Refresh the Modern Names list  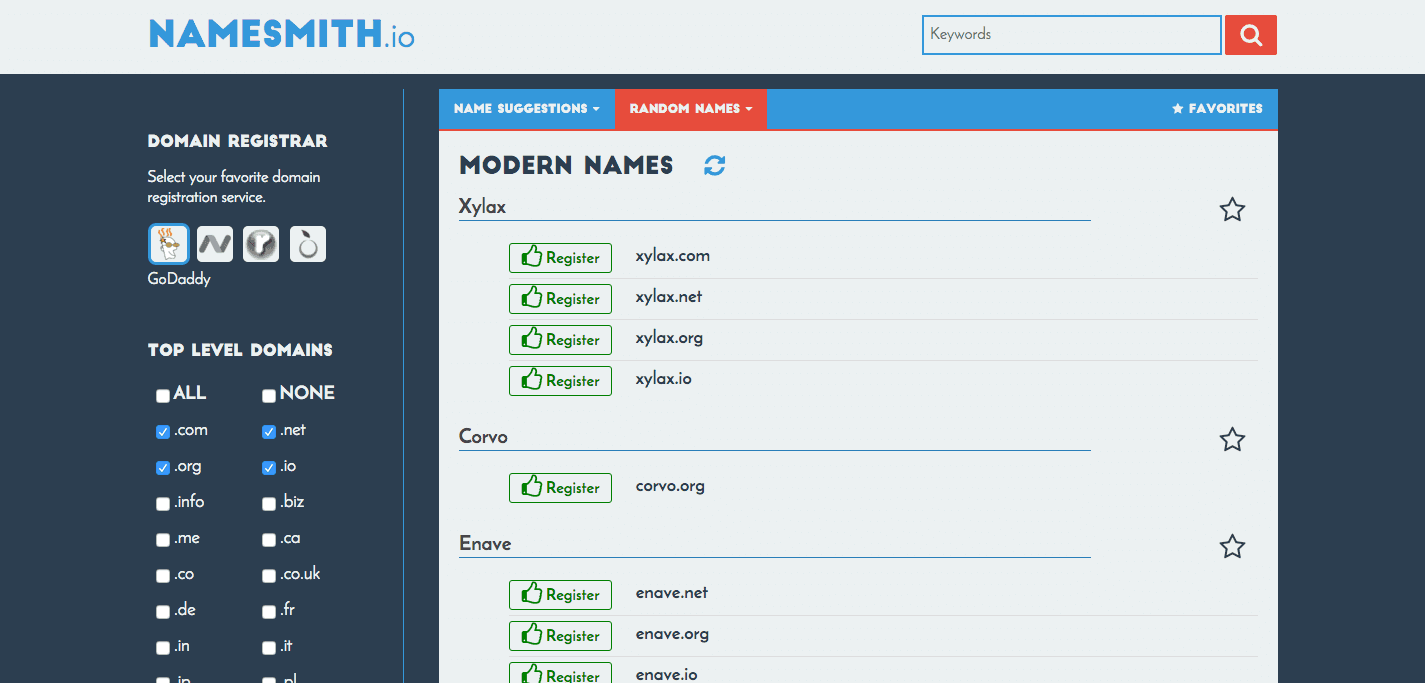point(715,166)
